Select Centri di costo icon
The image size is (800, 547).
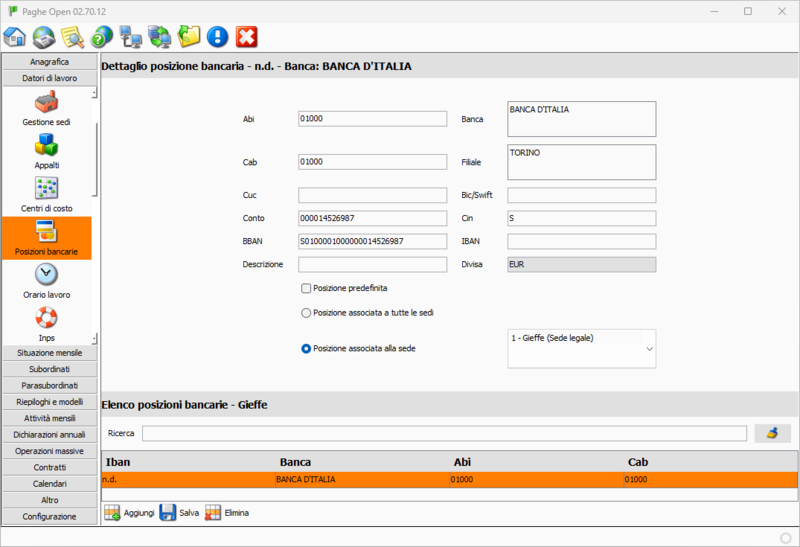46,194
